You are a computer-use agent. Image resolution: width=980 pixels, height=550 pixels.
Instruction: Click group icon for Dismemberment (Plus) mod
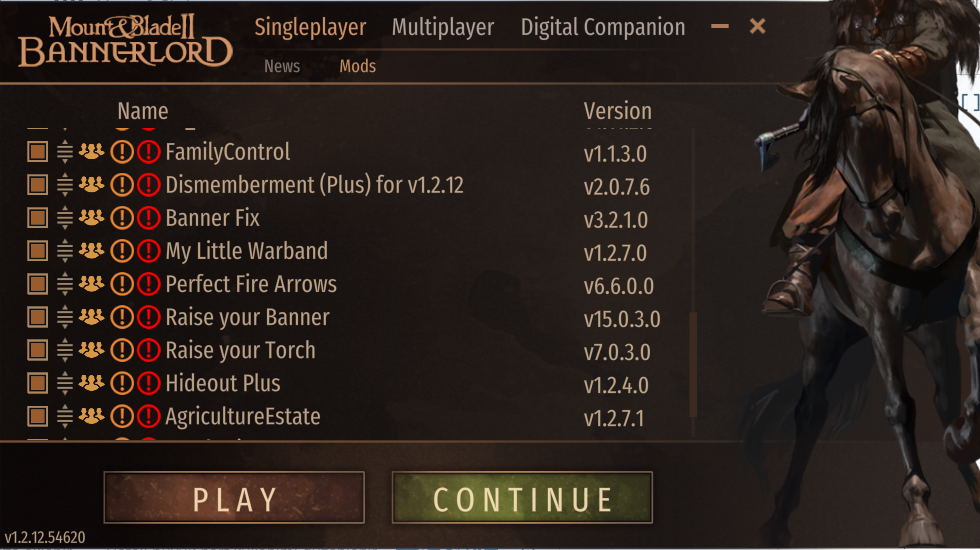coord(91,184)
